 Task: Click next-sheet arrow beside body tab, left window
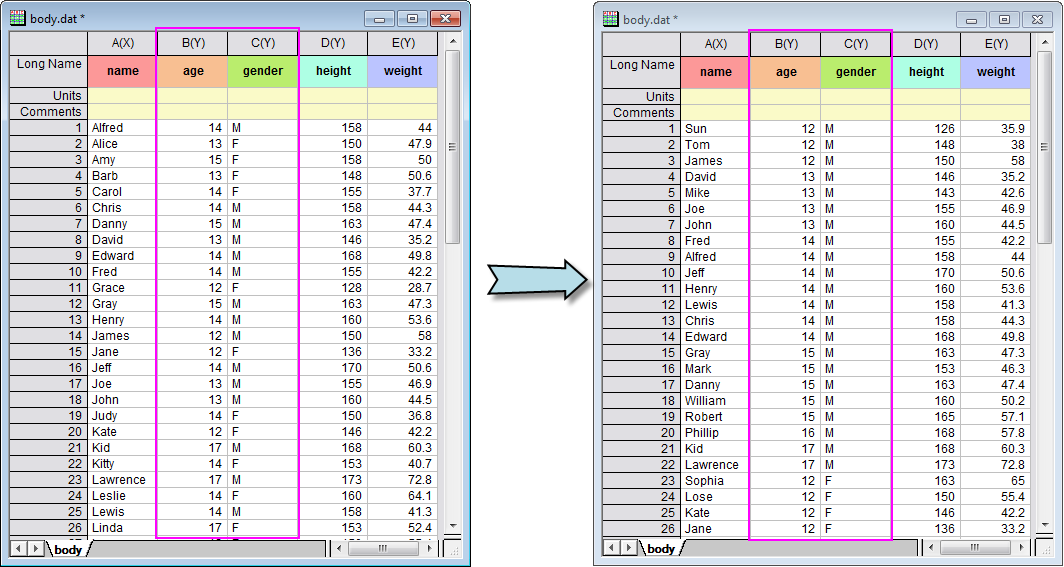[x=36, y=548]
